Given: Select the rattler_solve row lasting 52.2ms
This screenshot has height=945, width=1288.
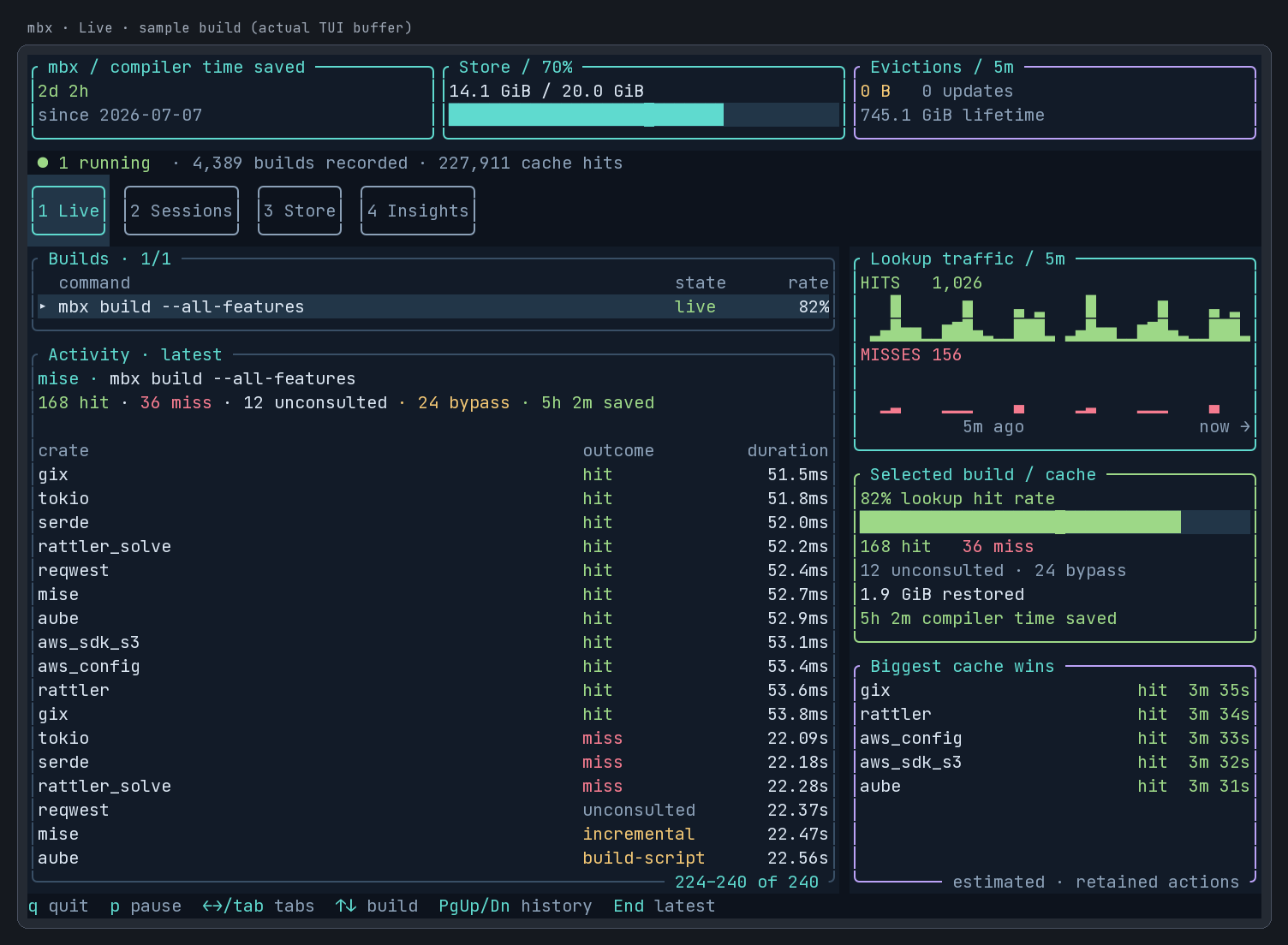Looking at the screenshot, I should (433, 546).
